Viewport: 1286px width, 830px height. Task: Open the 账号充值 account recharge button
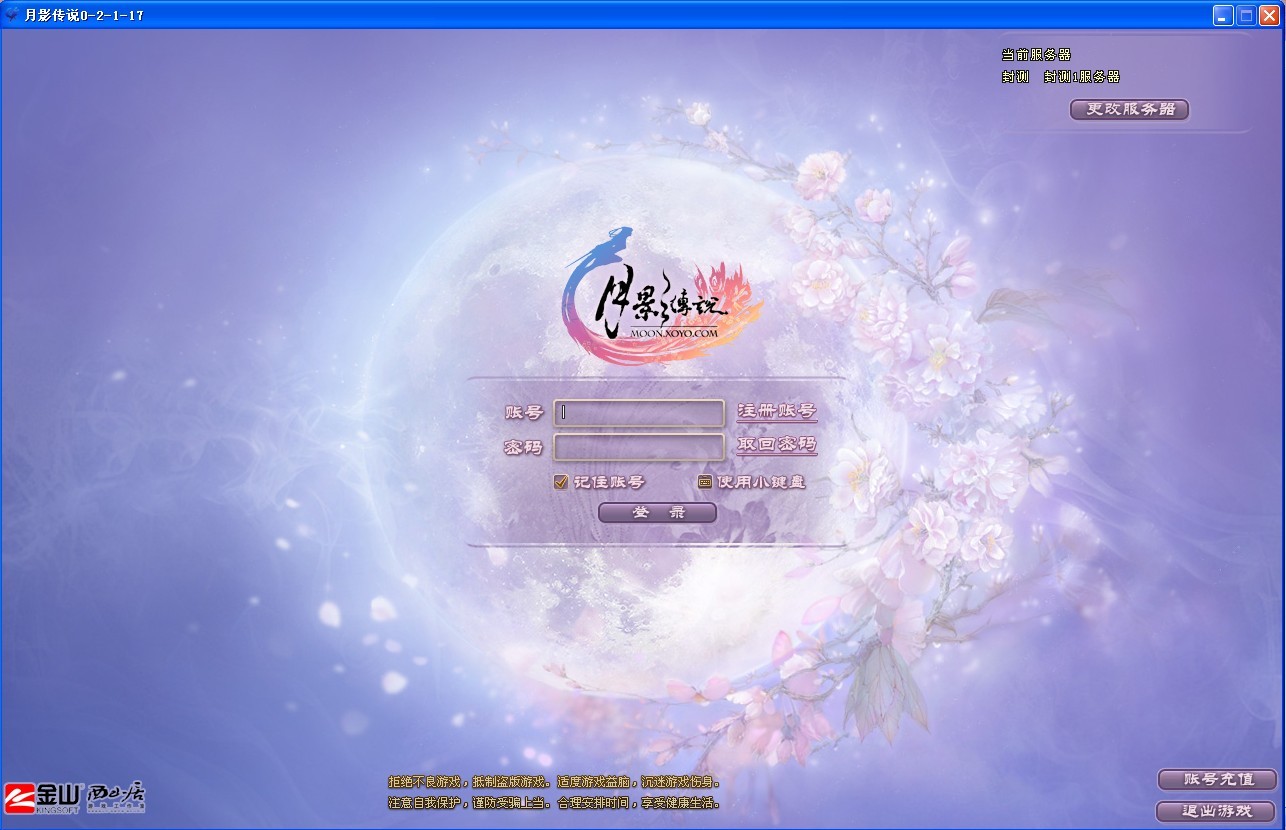pyautogui.click(x=1217, y=779)
